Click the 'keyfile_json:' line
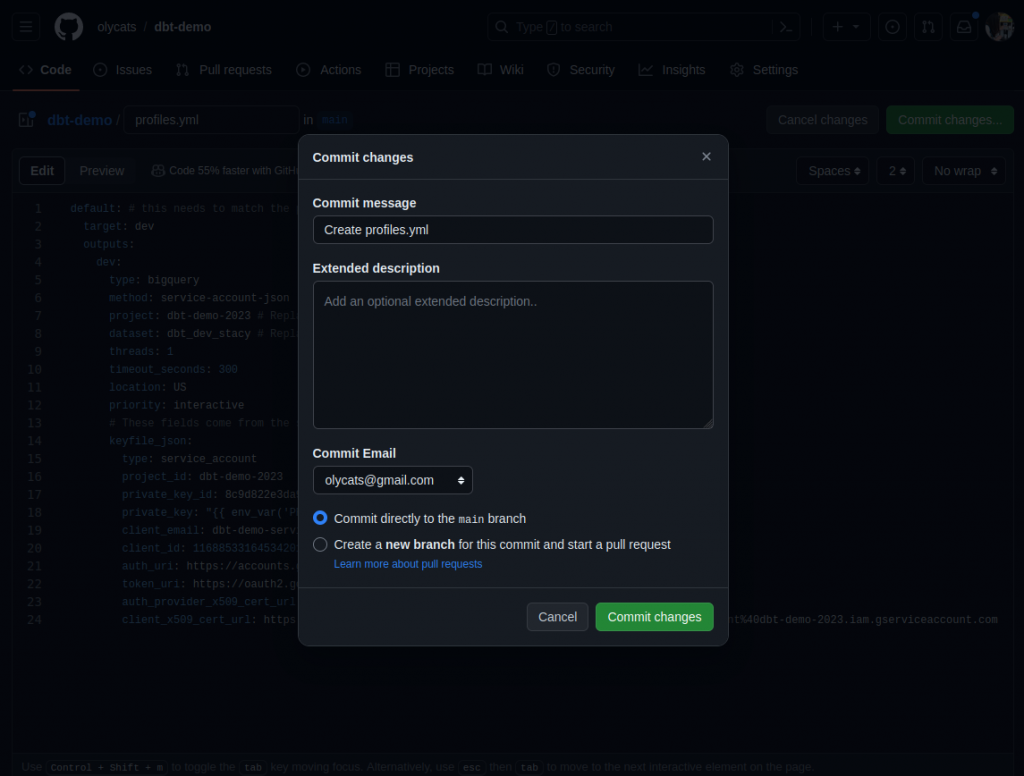Screen dimensions: 1024x776 [x=151, y=441]
